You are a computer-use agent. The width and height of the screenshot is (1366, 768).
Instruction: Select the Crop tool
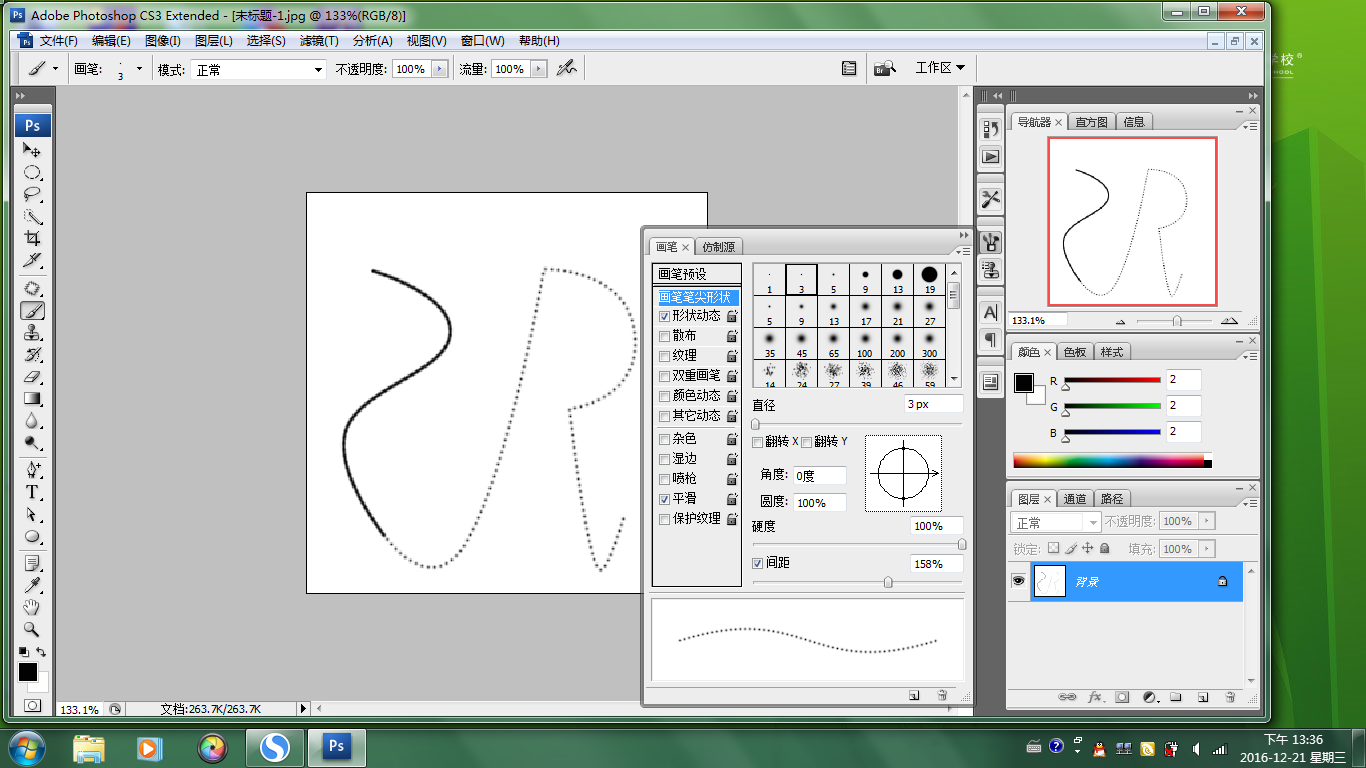[x=33, y=238]
